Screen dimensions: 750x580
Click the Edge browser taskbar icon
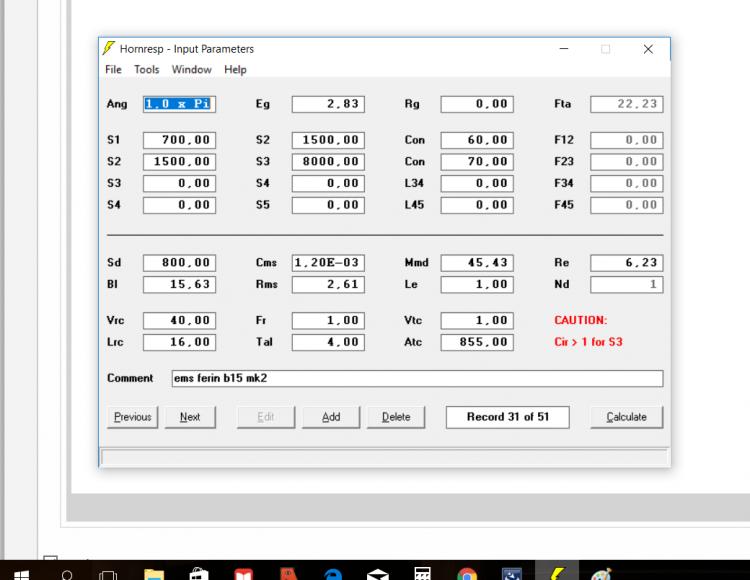click(x=333, y=574)
